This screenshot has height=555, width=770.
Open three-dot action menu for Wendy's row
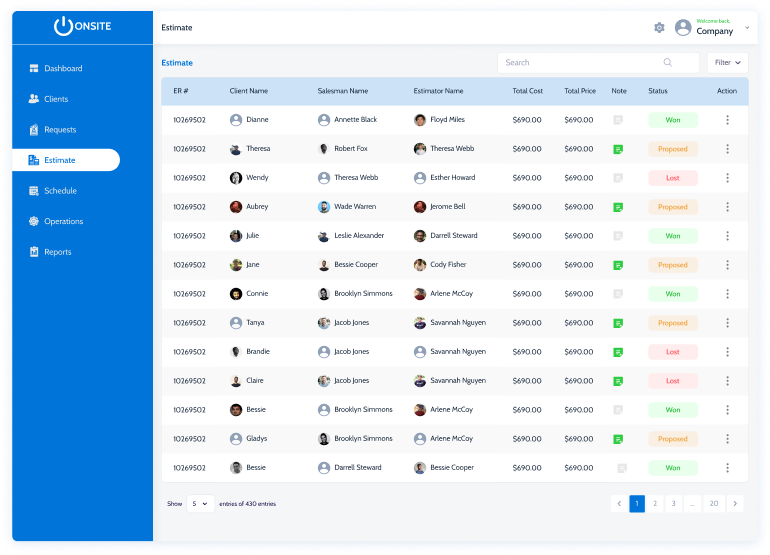727,178
